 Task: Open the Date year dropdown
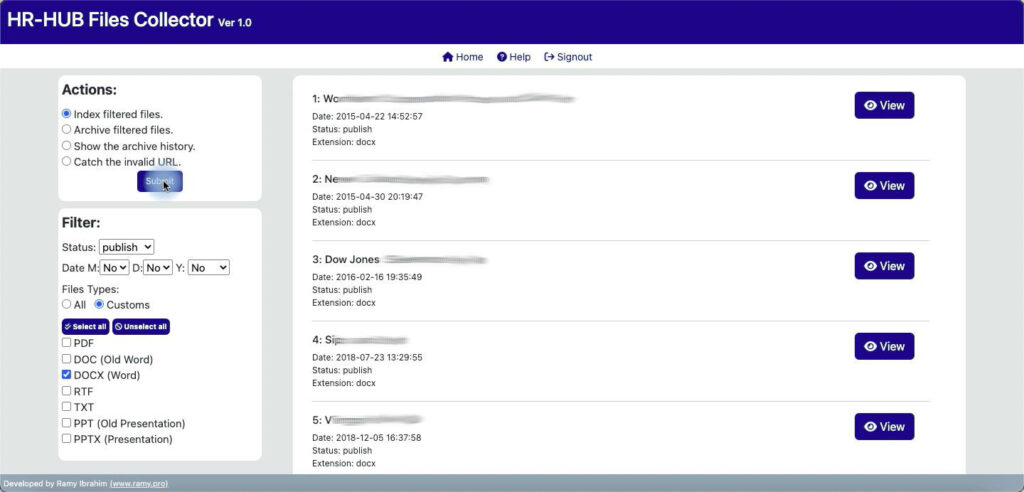point(209,268)
